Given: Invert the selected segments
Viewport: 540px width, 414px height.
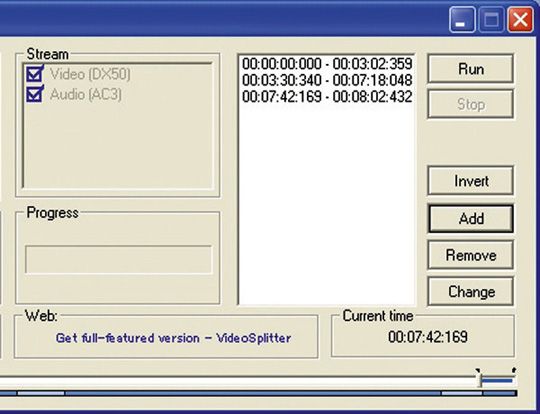Looking at the screenshot, I should (470, 181).
